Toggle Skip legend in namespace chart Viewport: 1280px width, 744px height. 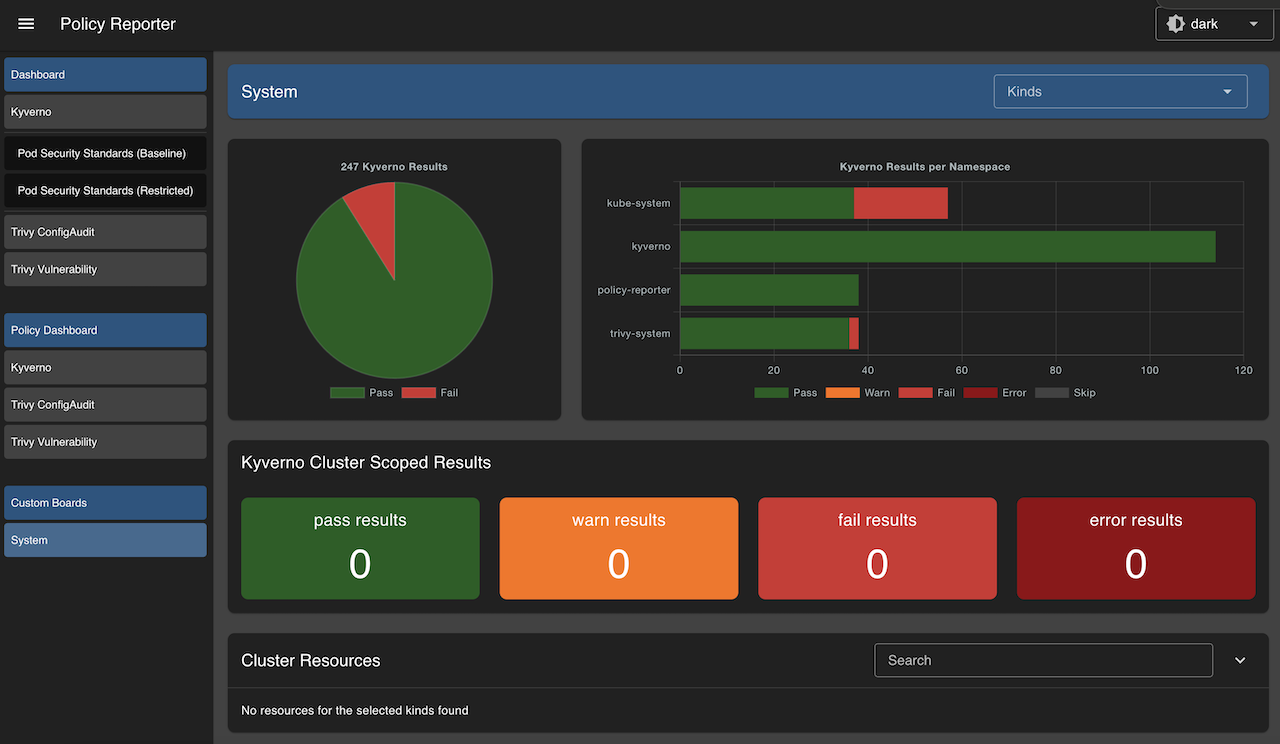coord(1066,393)
